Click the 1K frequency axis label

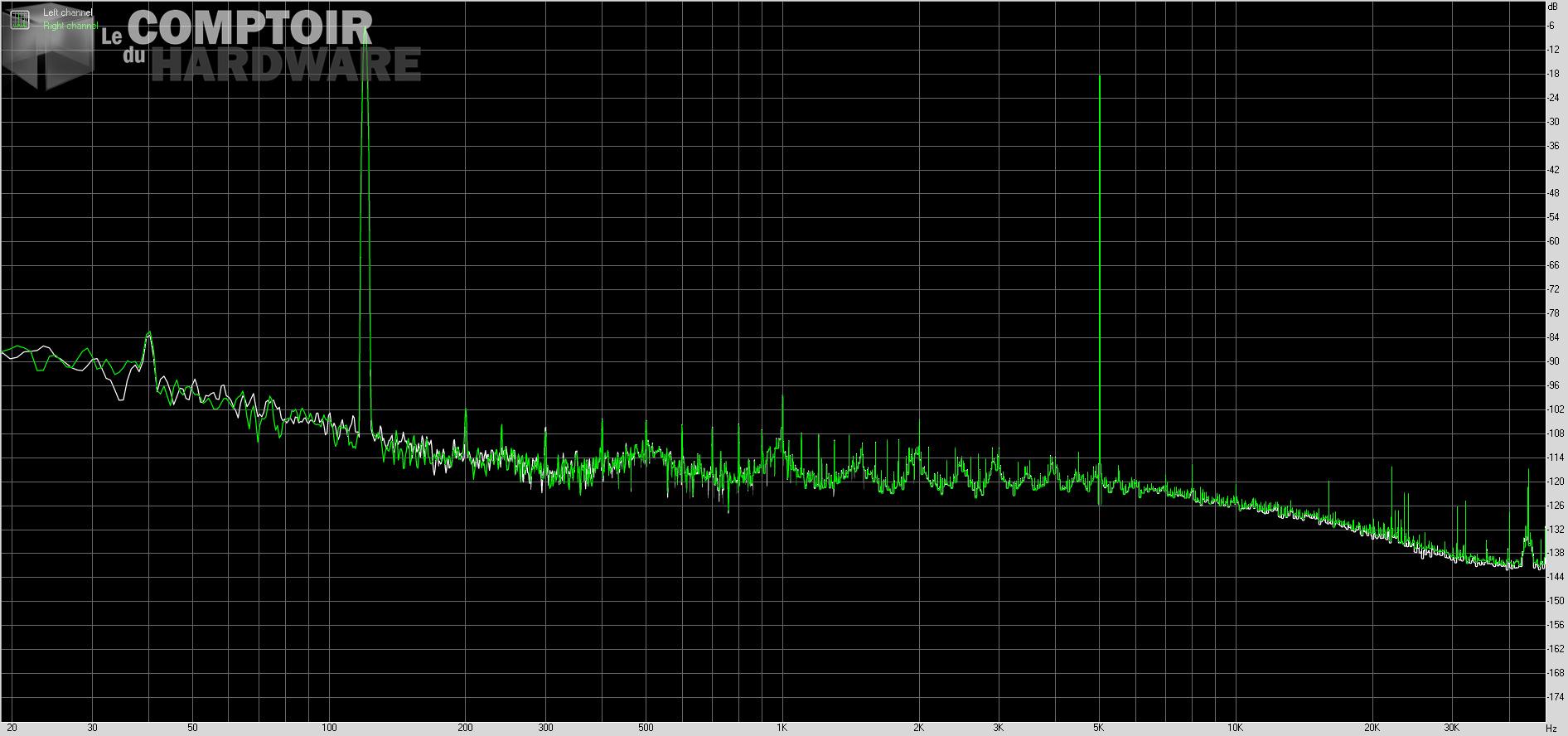782,728
